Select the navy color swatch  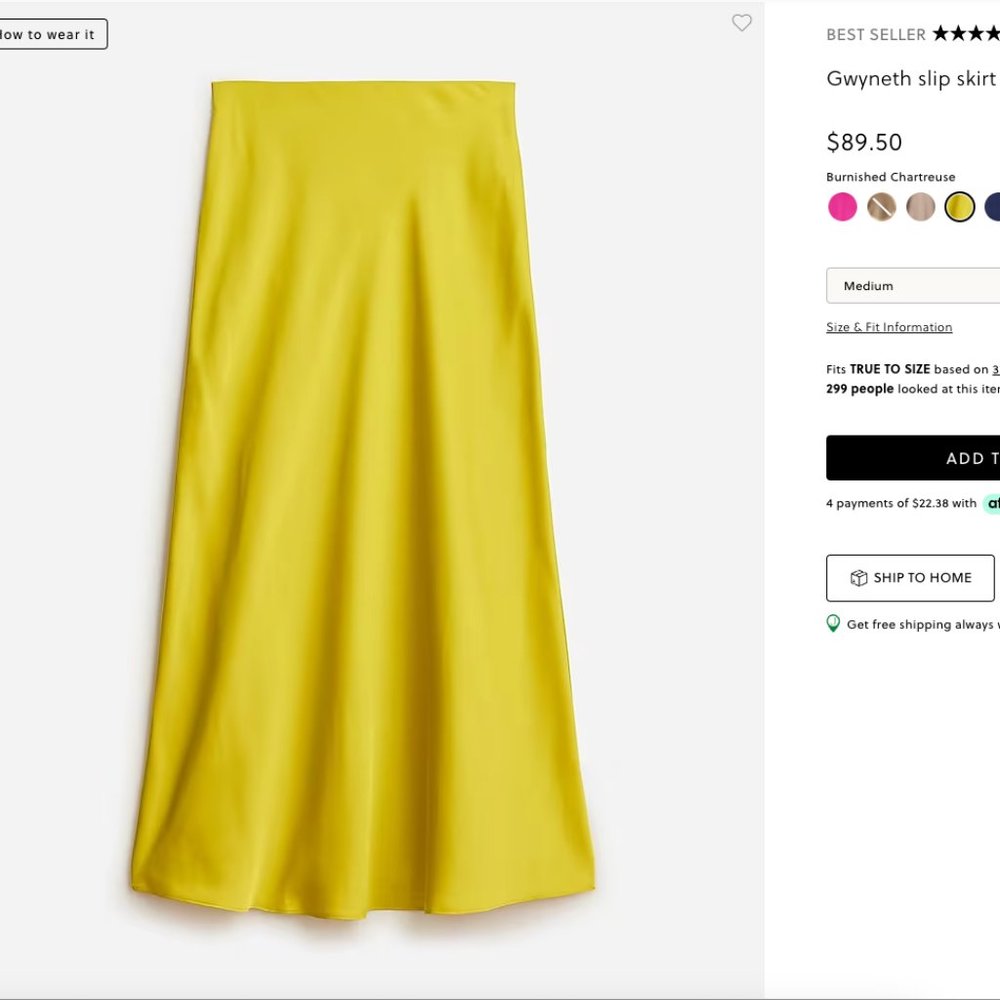coord(993,206)
